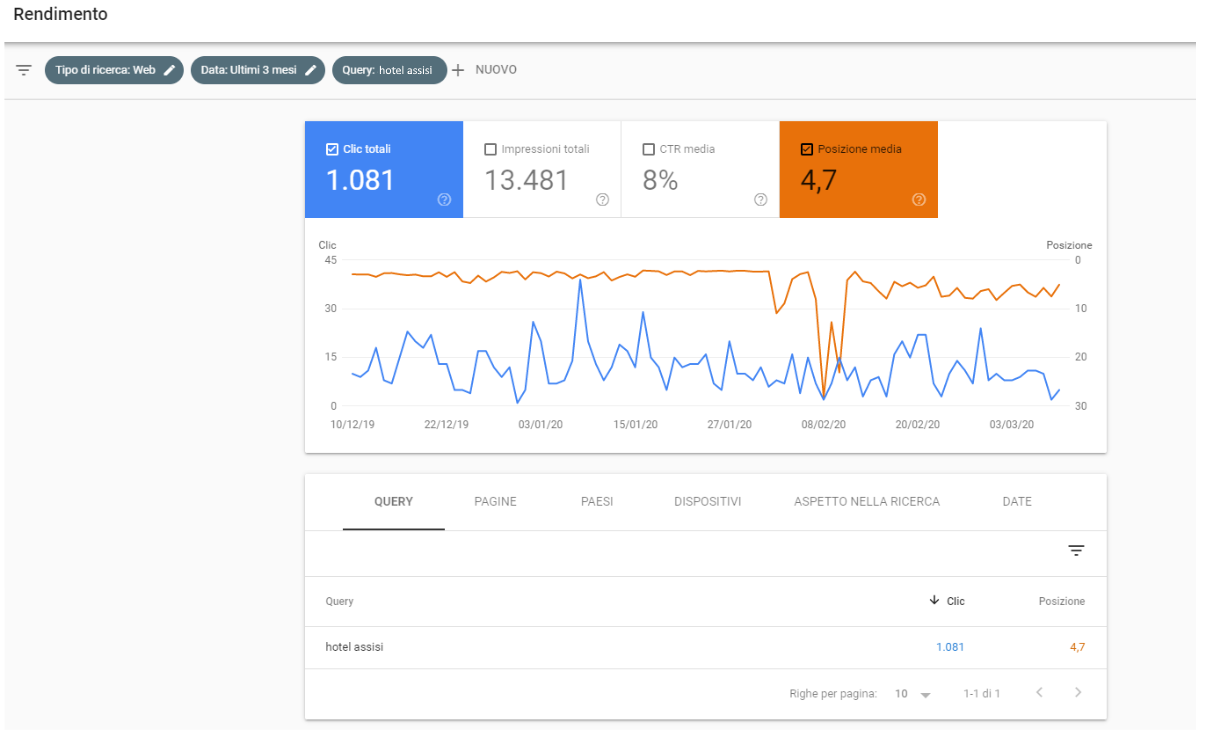Go to previous page chevron
Image resolution: width=1206 pixels, height=737 pixels.
1039,692
